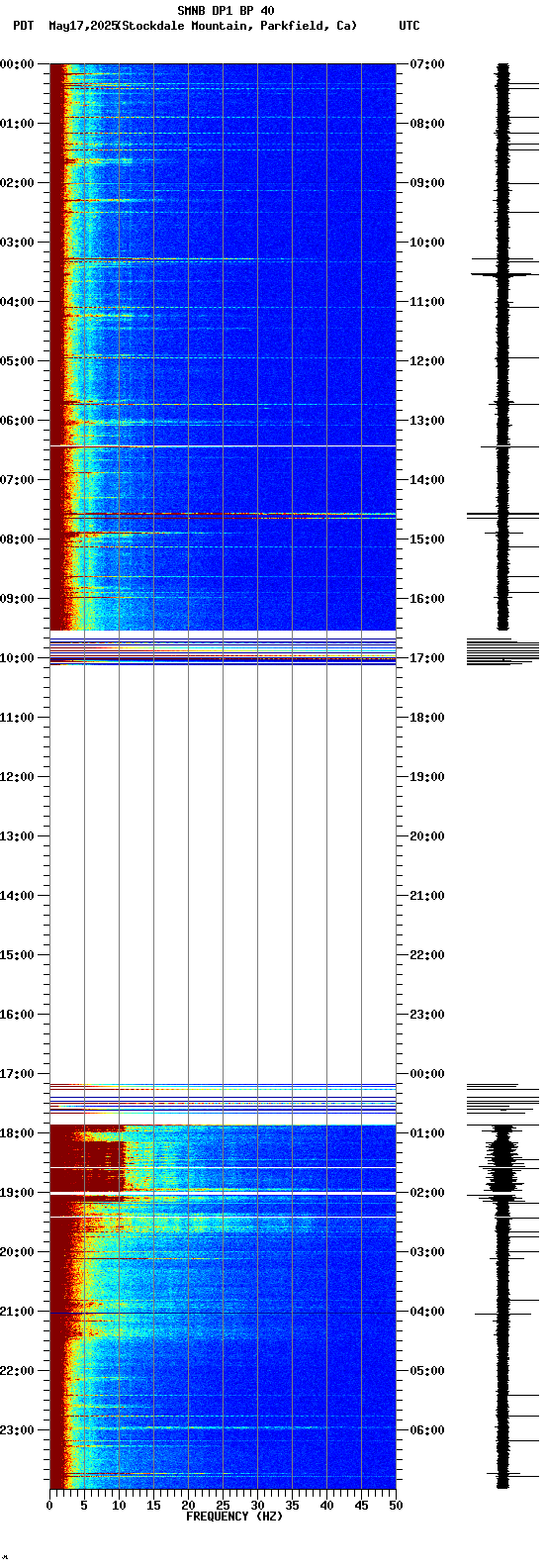
Task: Click the "17:00" UTC time label
Action: (427, 658)
